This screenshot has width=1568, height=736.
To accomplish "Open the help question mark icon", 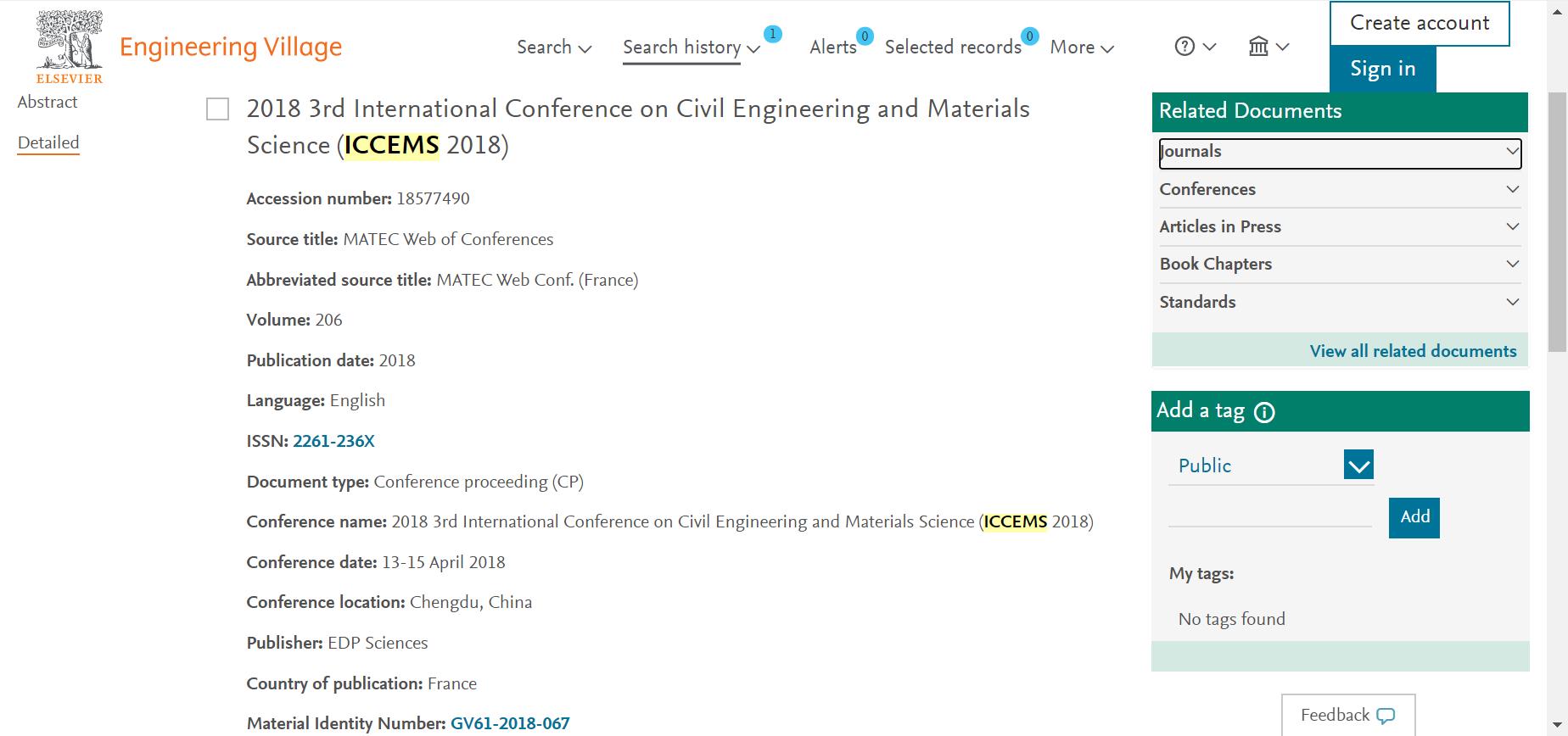I will 1184,47.
